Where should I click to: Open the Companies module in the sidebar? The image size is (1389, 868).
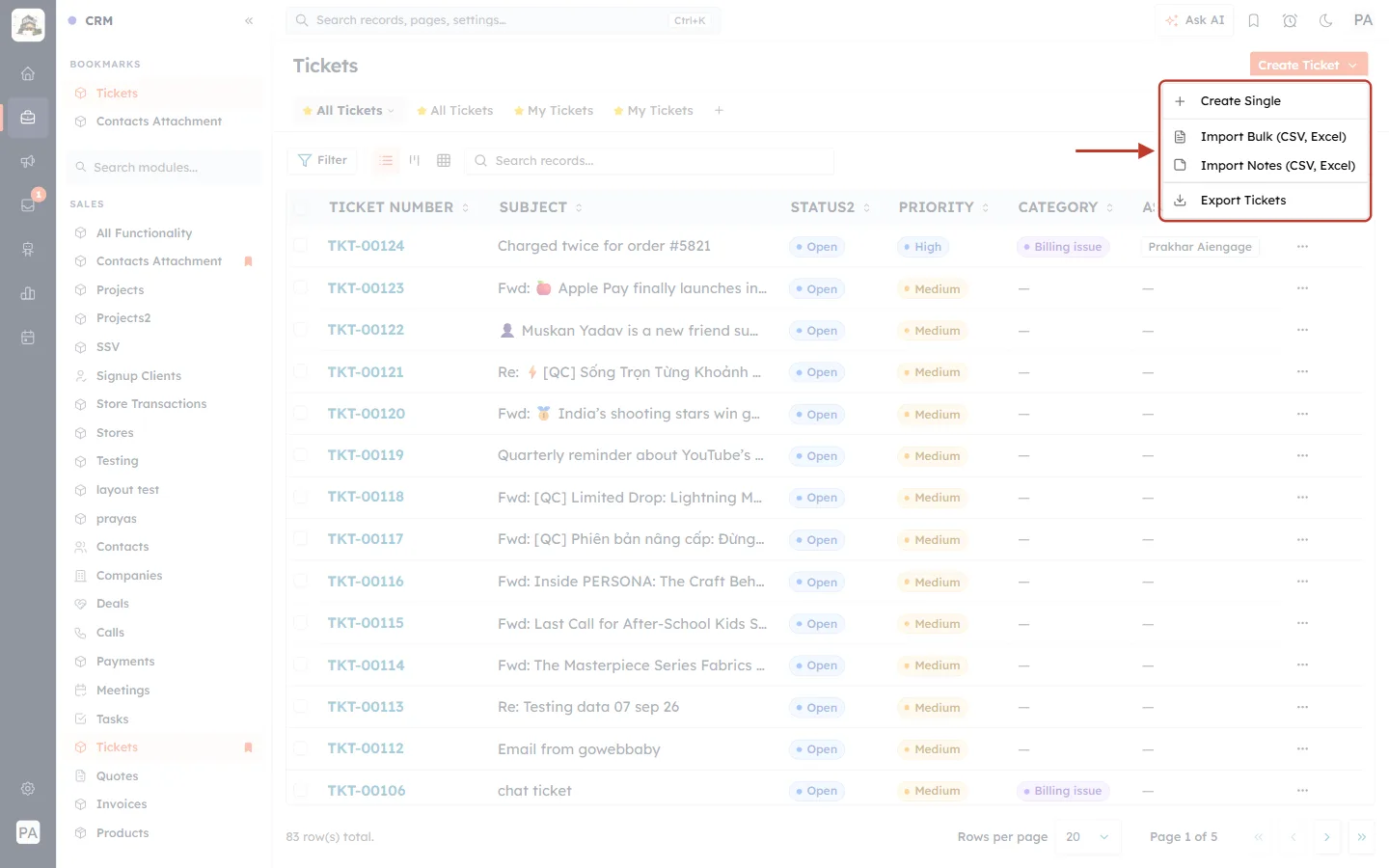[129, 576]
